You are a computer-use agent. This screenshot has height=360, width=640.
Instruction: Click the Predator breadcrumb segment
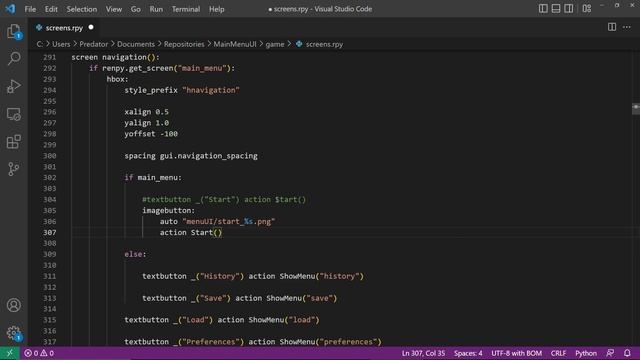point(93,44)
